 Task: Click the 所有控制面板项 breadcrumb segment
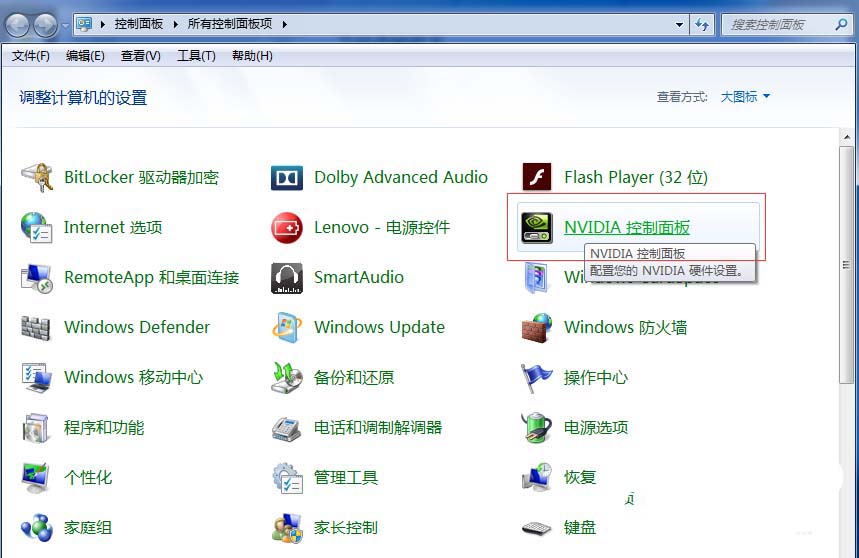[x=230, y=24]
